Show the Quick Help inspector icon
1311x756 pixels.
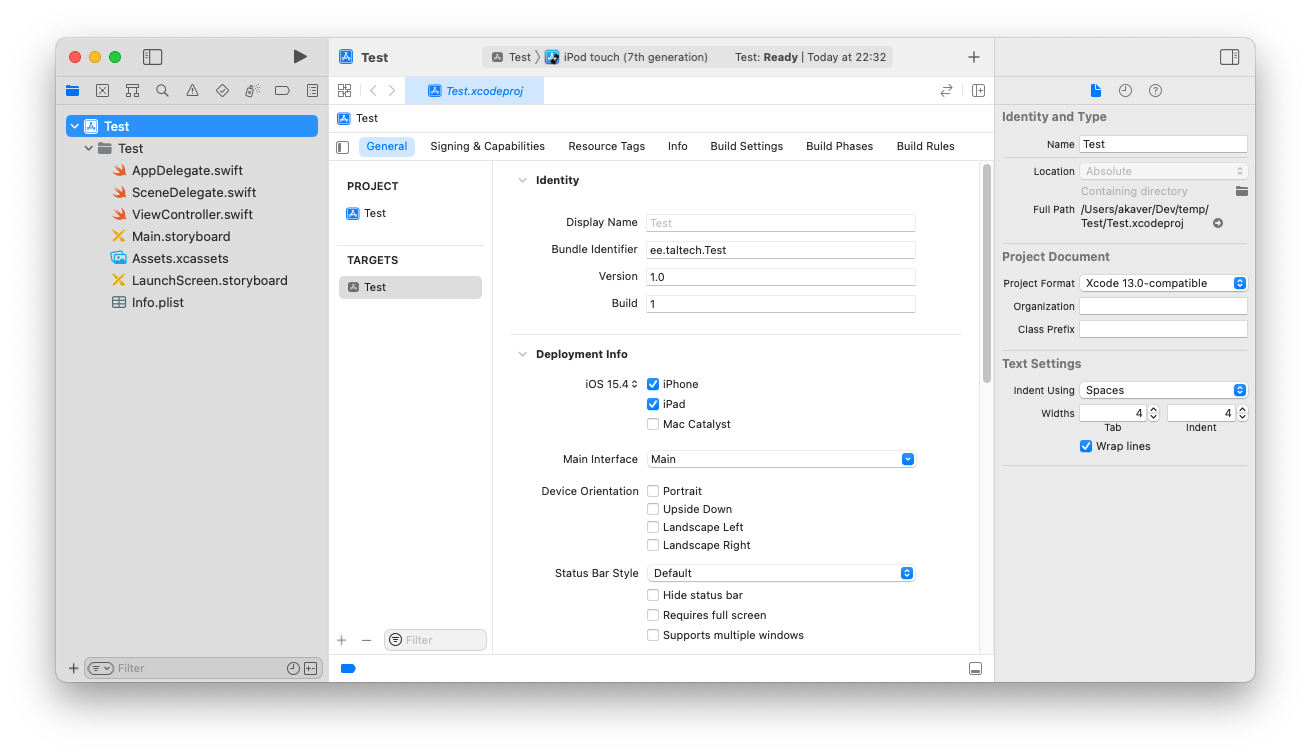1155,90
